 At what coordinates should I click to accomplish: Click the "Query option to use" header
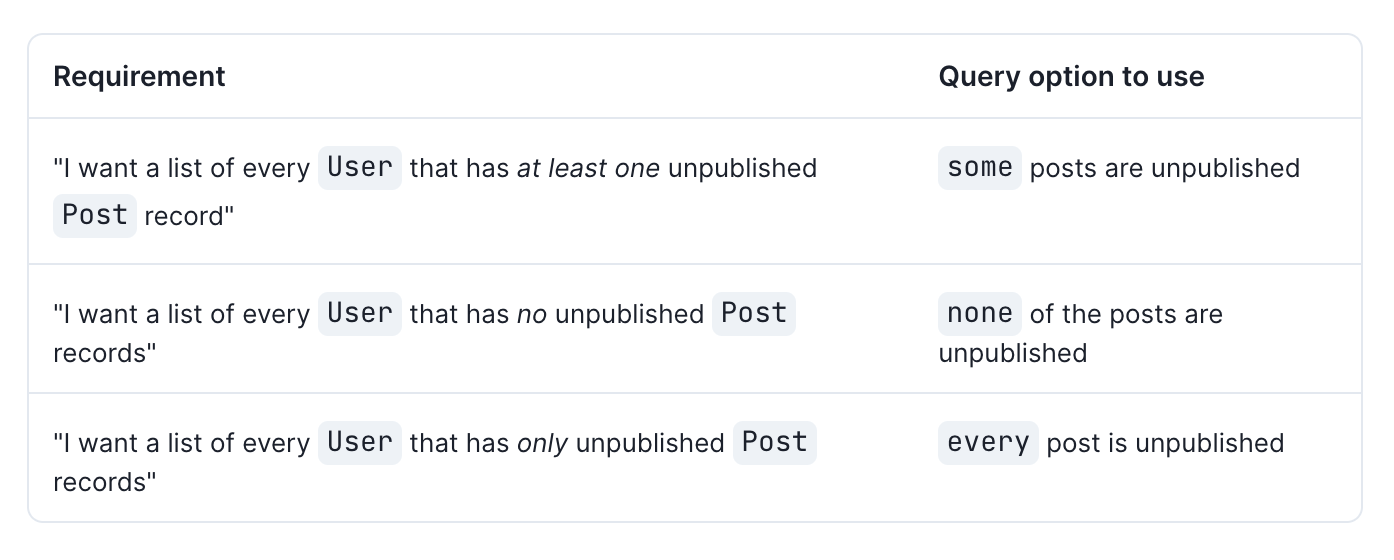point(1070,77)
